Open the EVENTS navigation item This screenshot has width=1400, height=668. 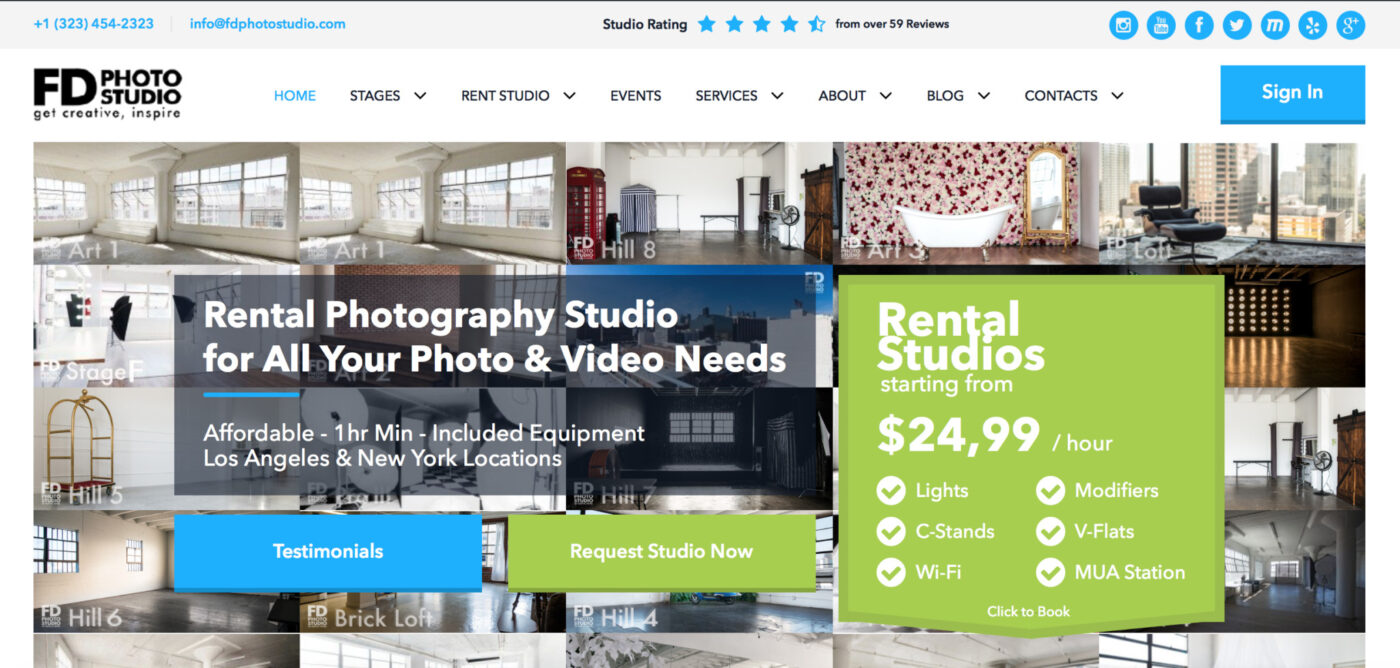pyautogui.click(x=635, y=96)
